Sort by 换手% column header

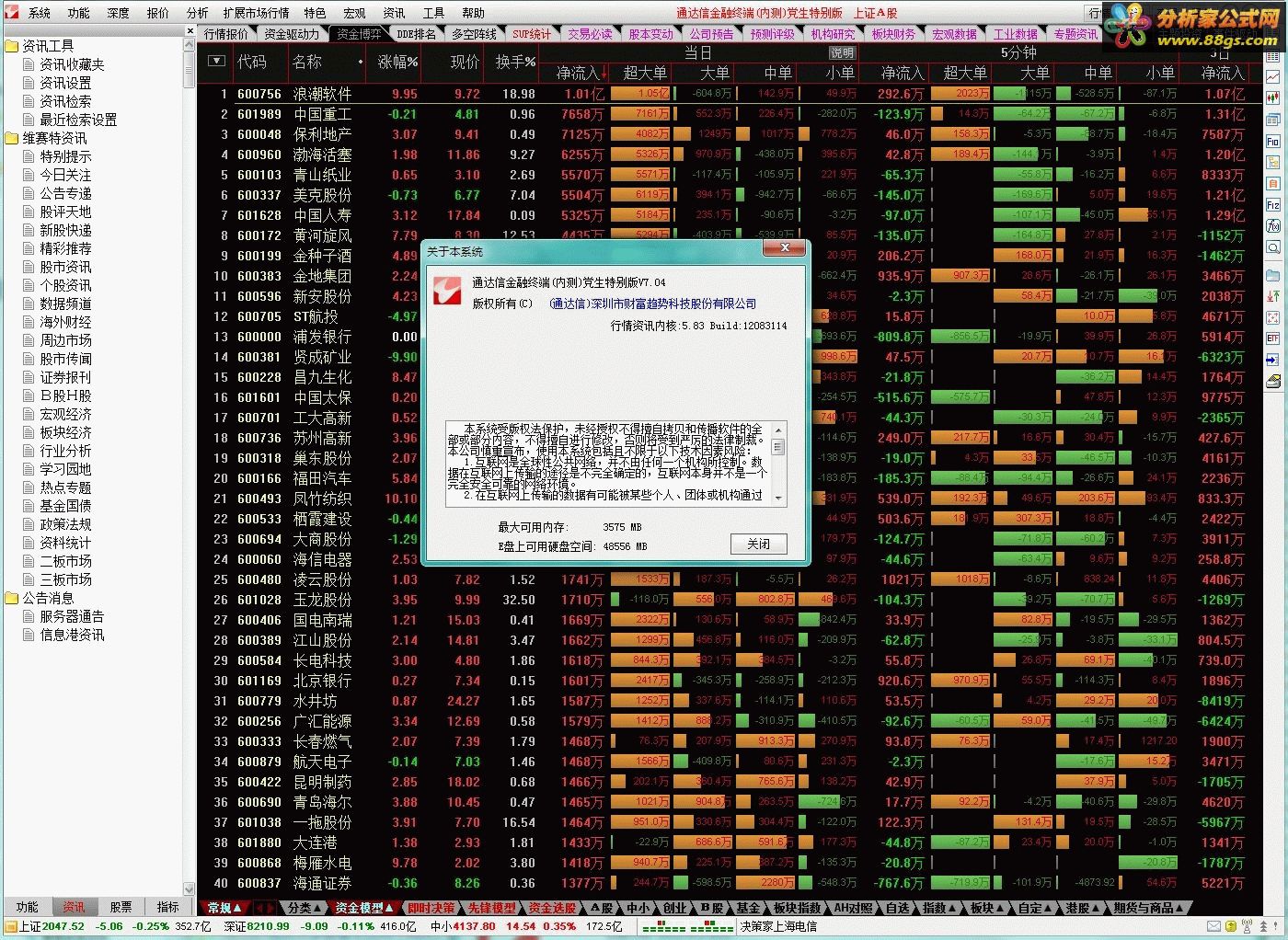[x=515, y=62]
